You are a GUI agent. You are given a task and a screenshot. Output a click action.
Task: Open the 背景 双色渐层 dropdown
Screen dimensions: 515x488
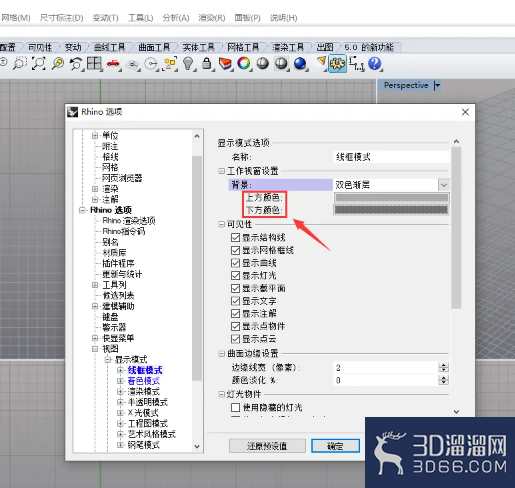click(444, 185)
